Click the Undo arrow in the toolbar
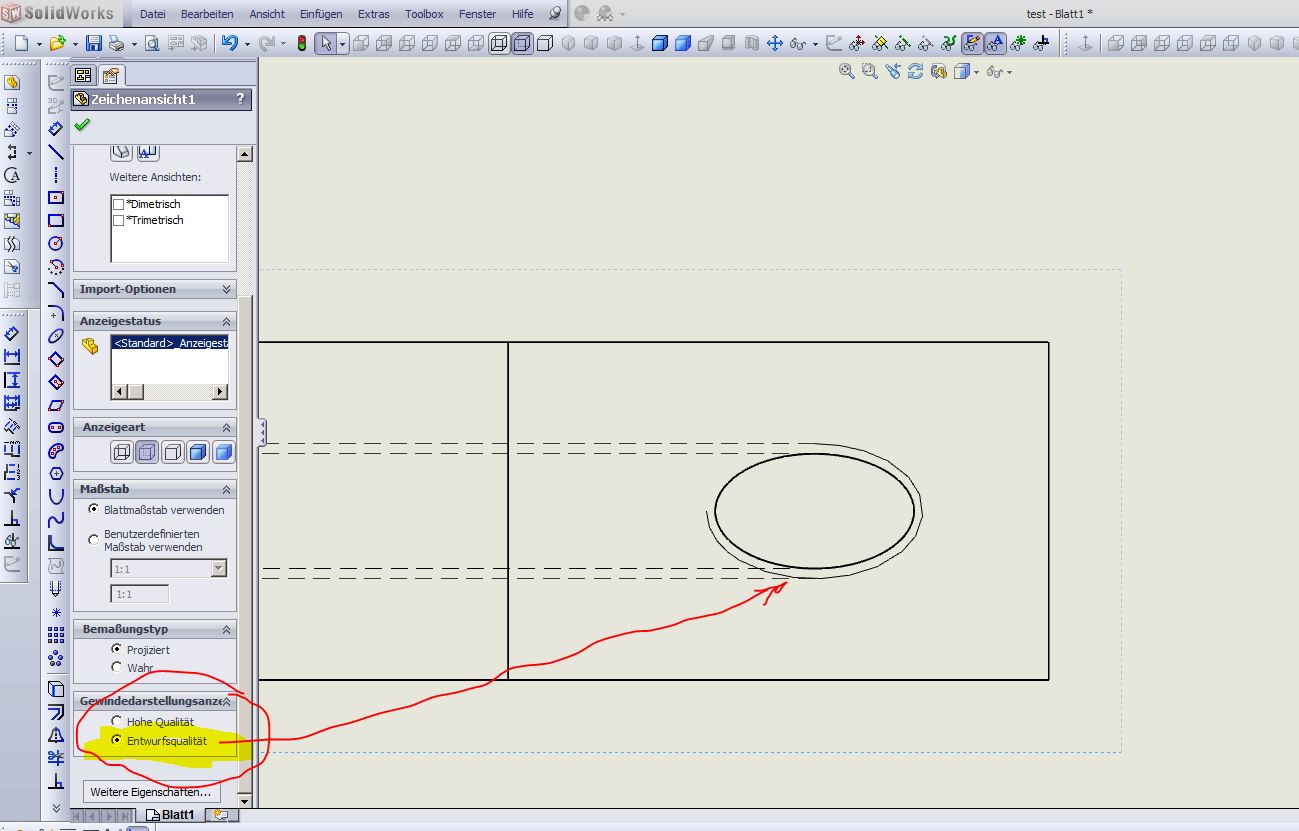 (x=229, y=44)
